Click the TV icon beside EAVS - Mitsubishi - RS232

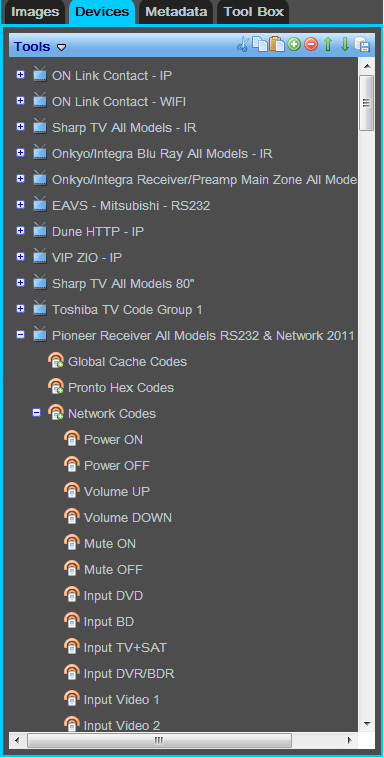[40, 204]
